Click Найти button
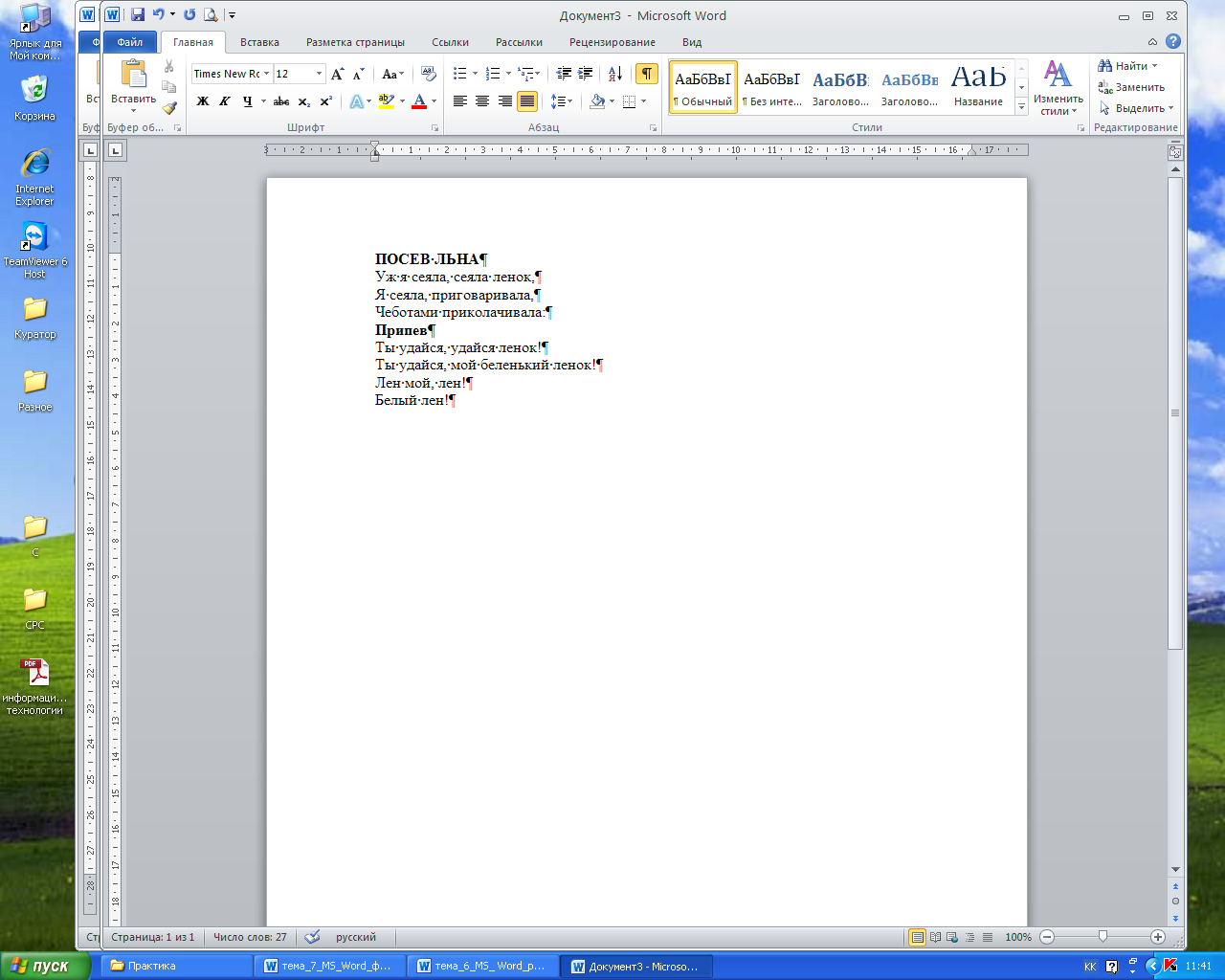The width and height of the screenshot is (1225, 980). 1128,66
